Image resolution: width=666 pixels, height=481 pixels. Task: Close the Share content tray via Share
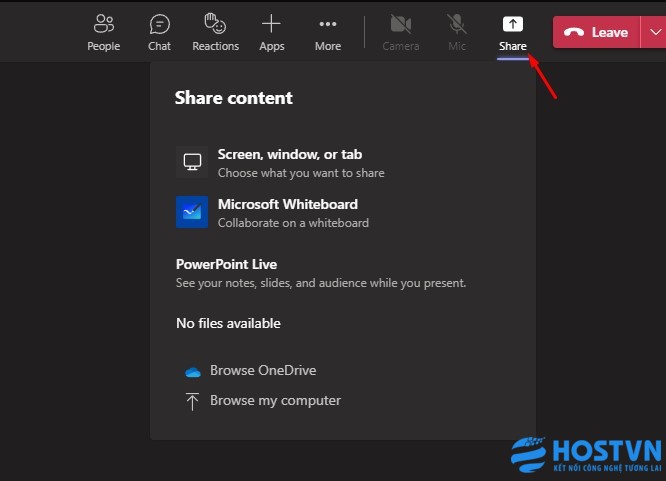point(513,33)
